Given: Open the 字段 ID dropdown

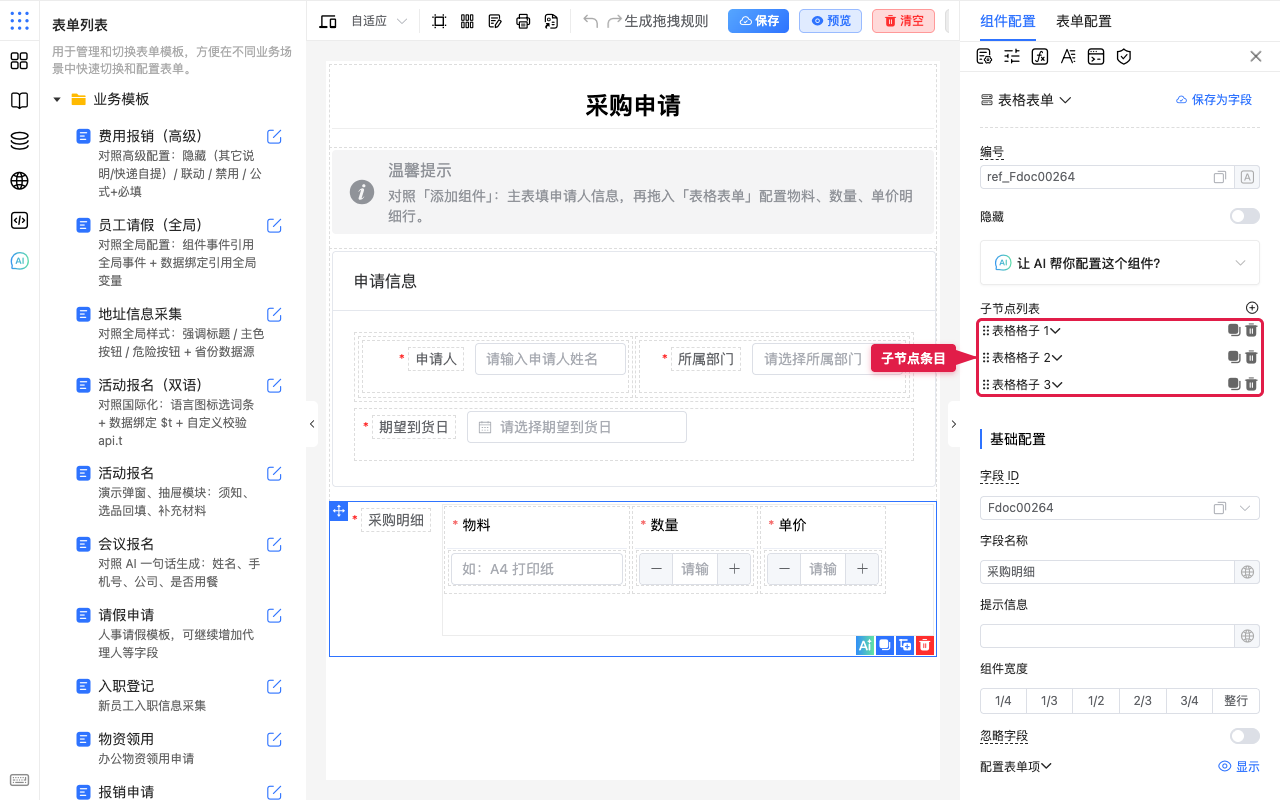Looking at the screenshot, I should coord(1245,508).
